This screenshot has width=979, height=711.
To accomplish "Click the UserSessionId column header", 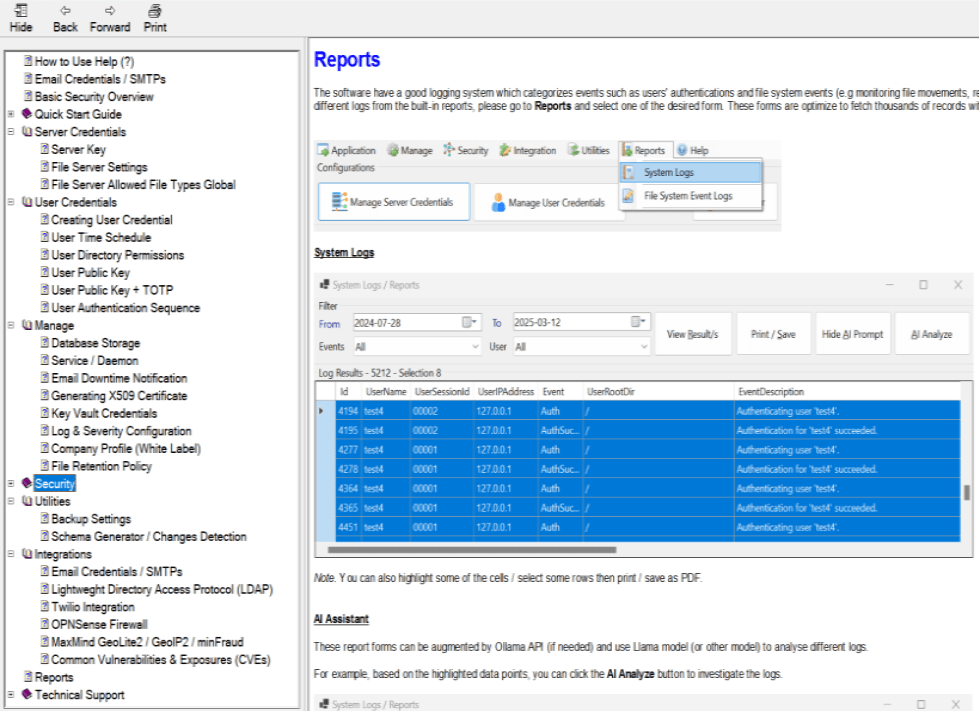I will coord(441,391).
